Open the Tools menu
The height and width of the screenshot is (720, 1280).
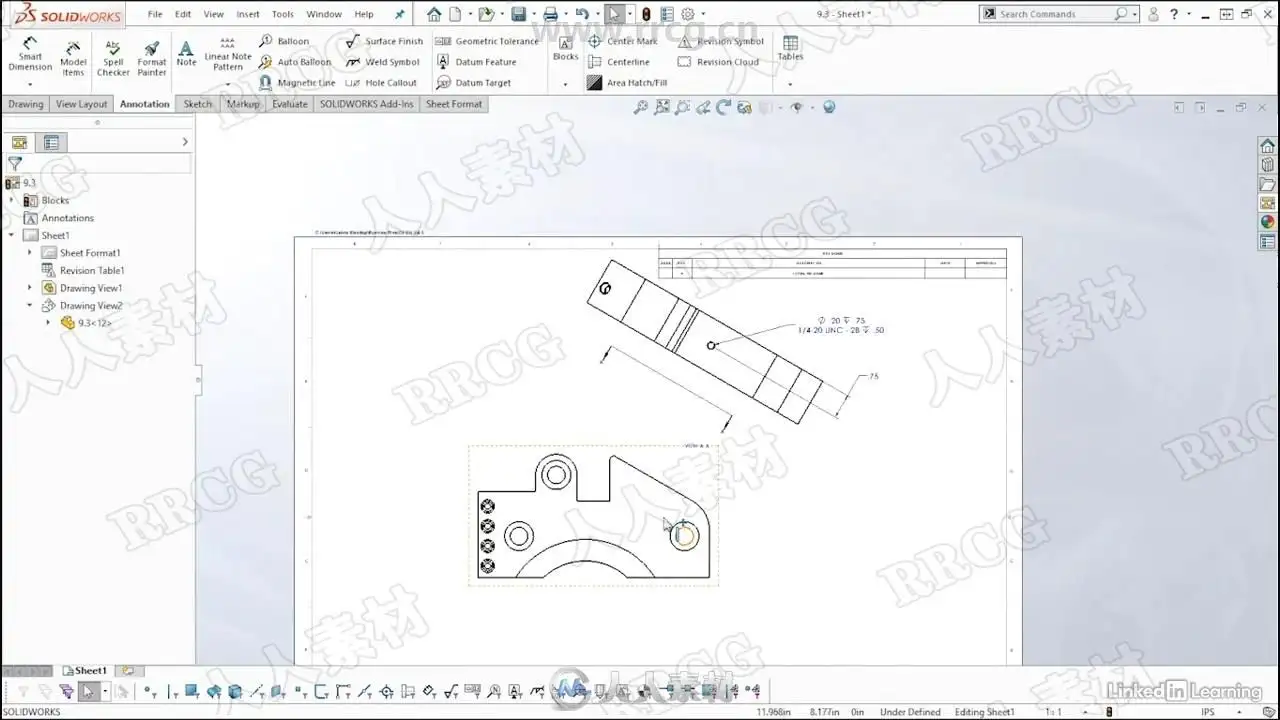283,14
